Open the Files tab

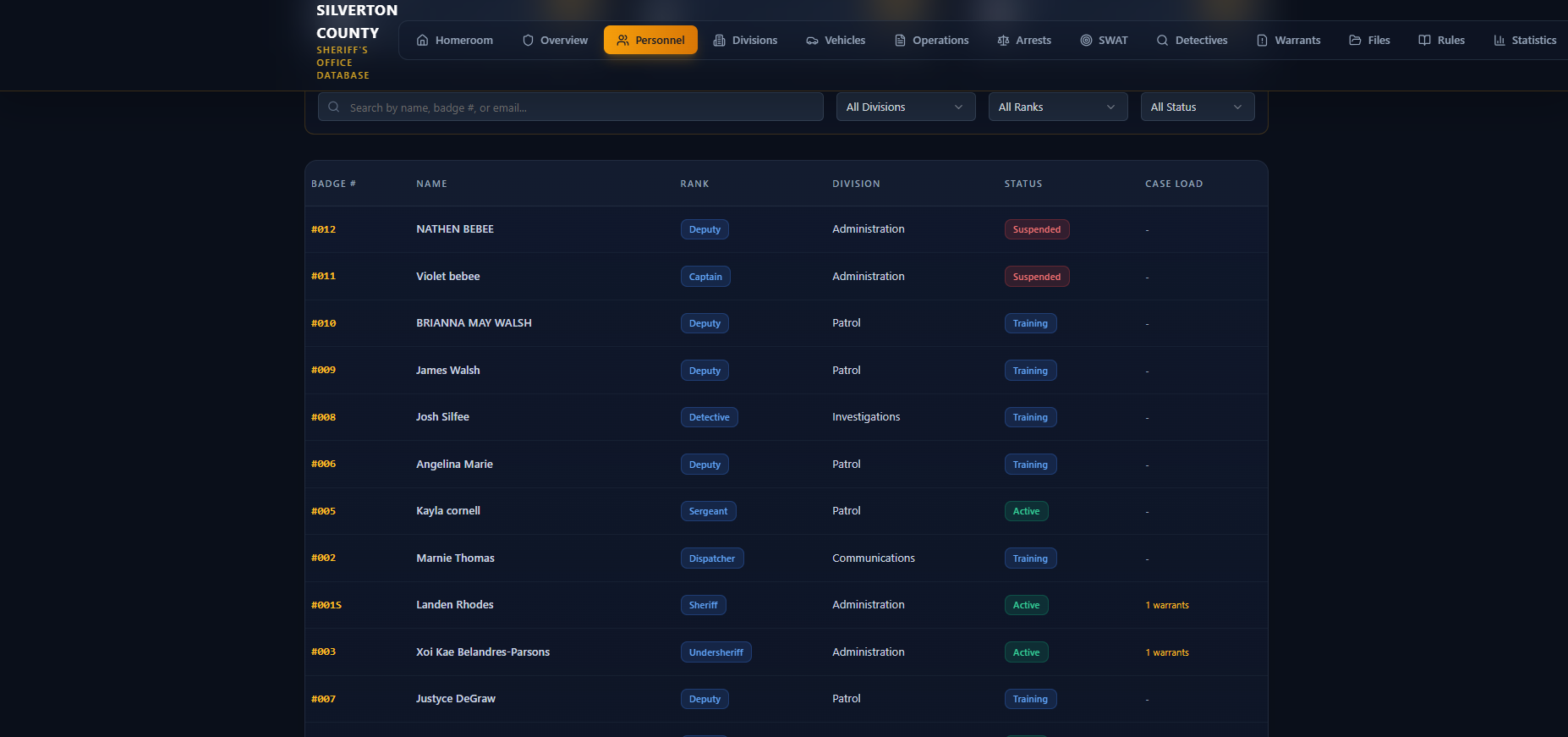click(1370, 40)
